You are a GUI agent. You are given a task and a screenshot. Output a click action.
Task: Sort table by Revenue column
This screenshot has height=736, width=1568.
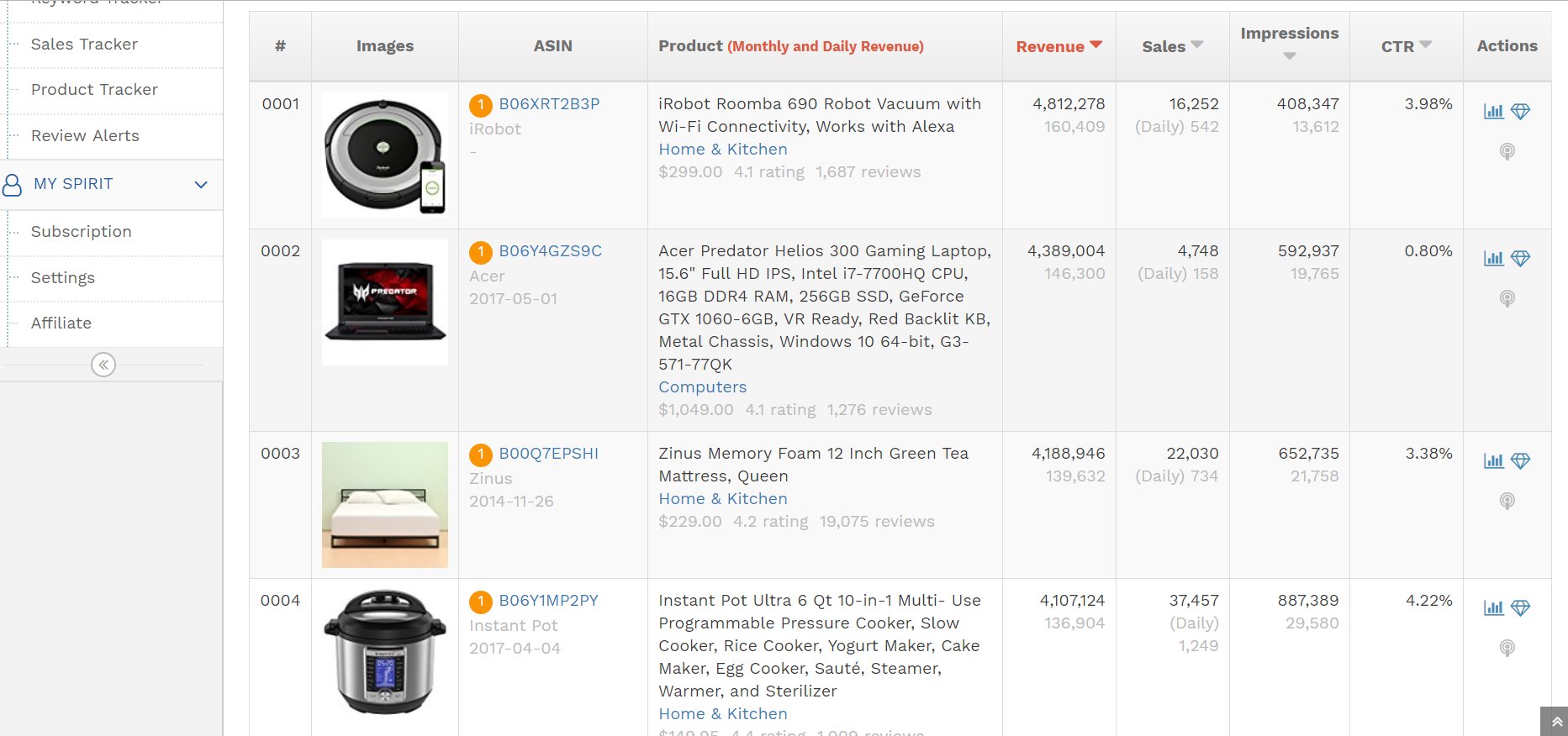coord(1059,46)
